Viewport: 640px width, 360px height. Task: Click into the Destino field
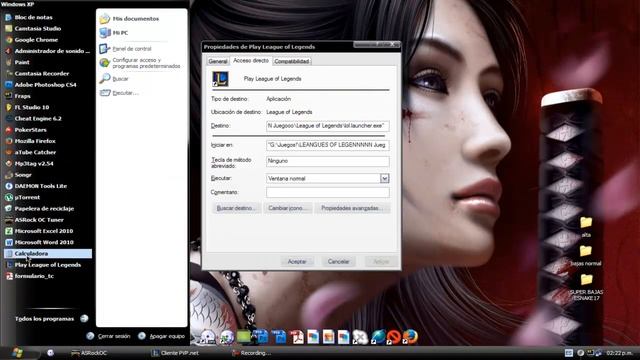[328, 126]
